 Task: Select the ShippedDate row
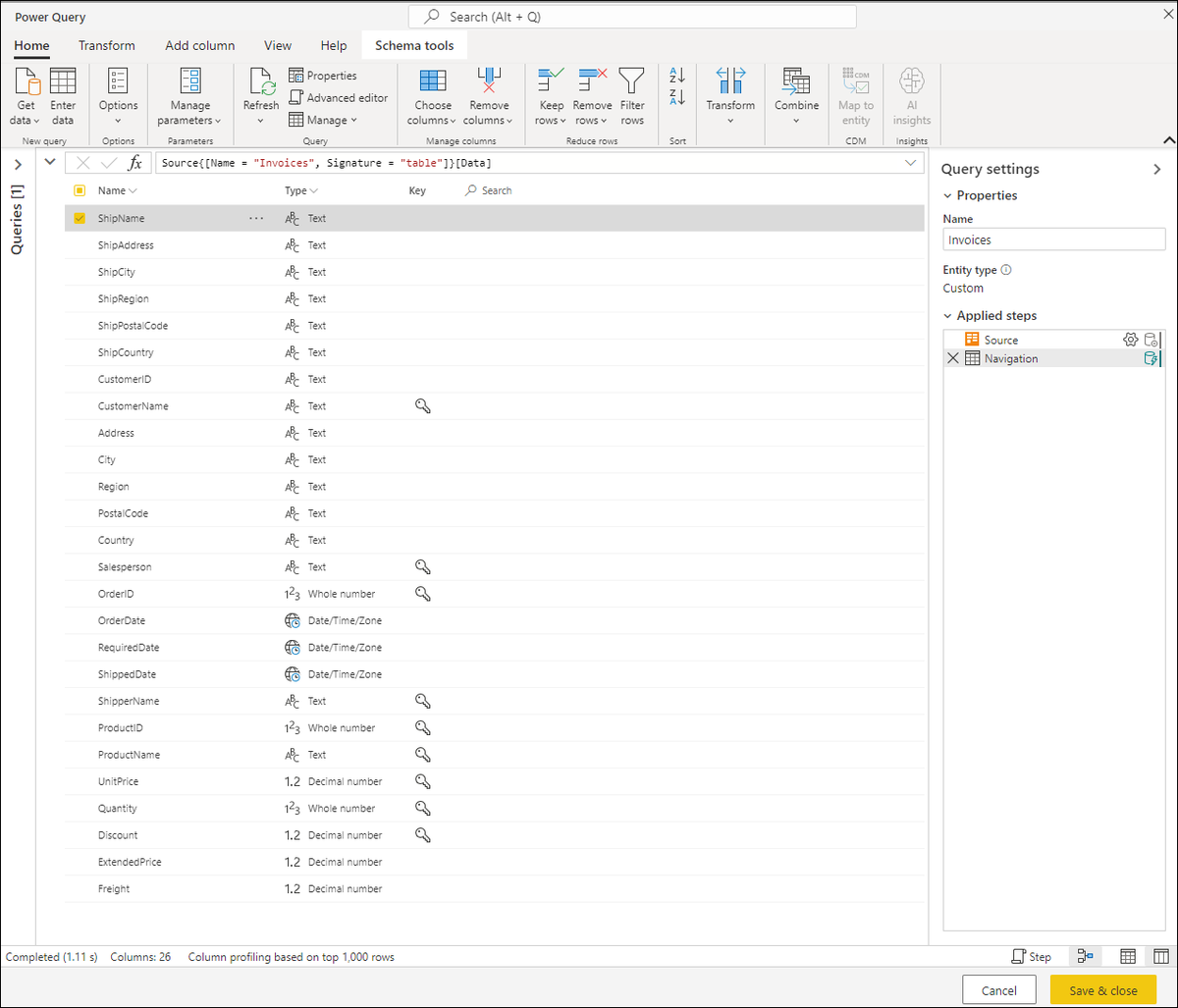pyautogui.click(x=495, y=674)
